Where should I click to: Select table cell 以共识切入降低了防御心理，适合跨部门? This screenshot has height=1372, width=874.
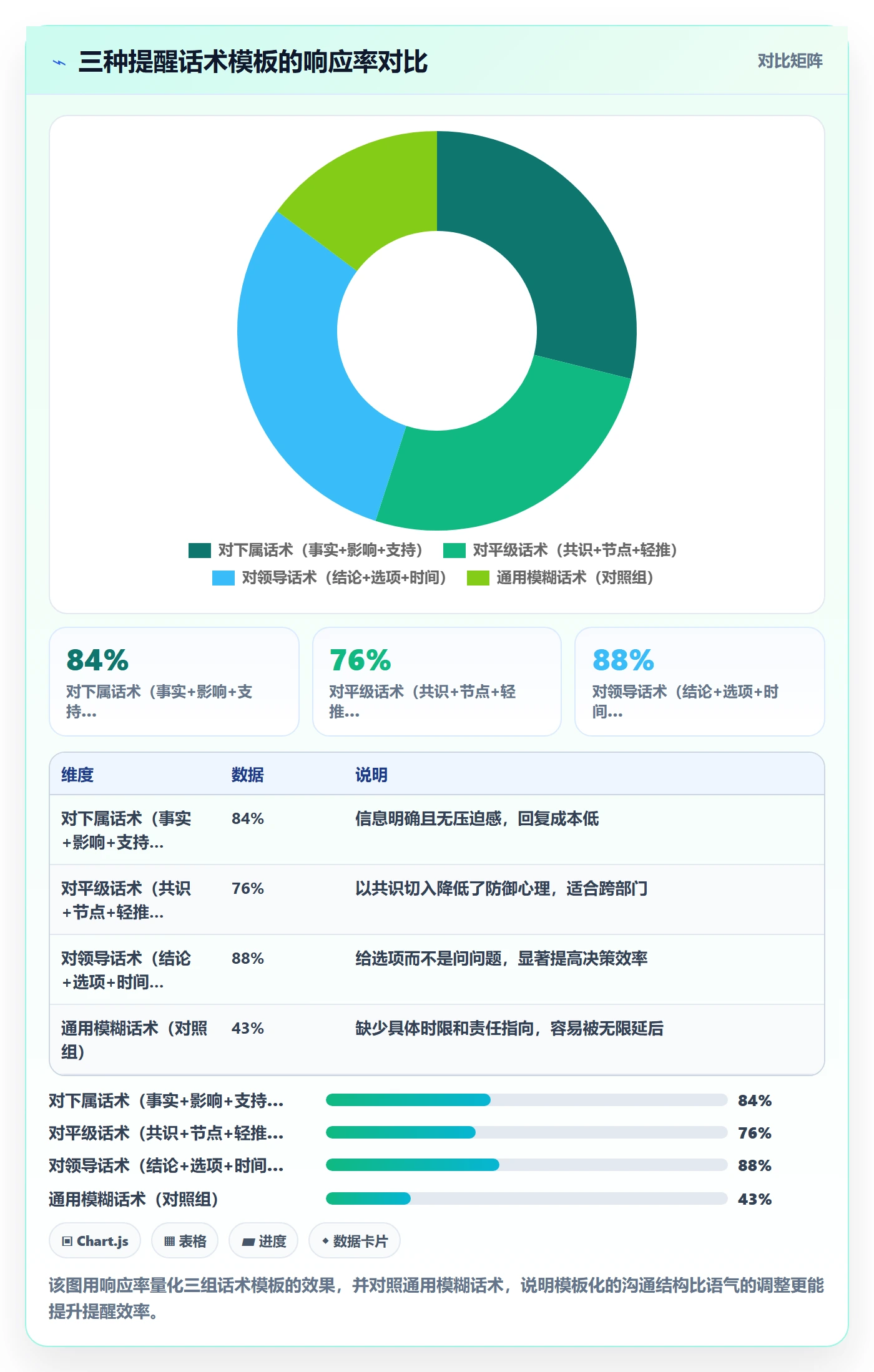point(501,888)
